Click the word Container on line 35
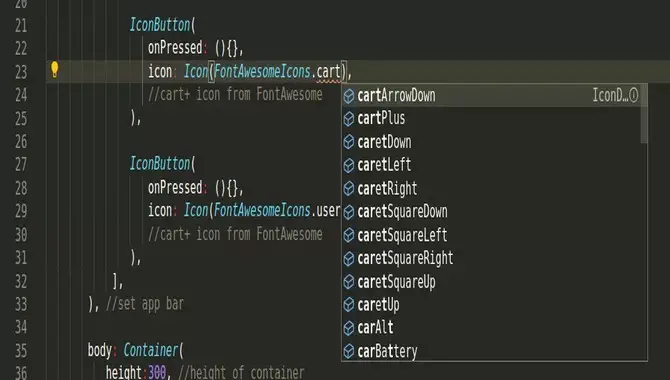670x380 pixels. point(150,351)
